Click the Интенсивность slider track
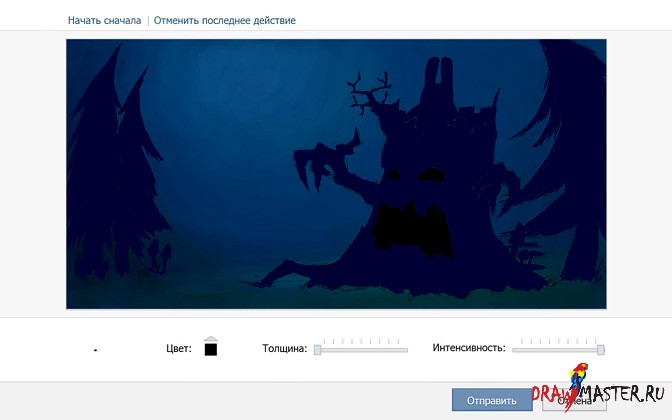Viewport: 672px width, 420px height. [x=558, y=350]
